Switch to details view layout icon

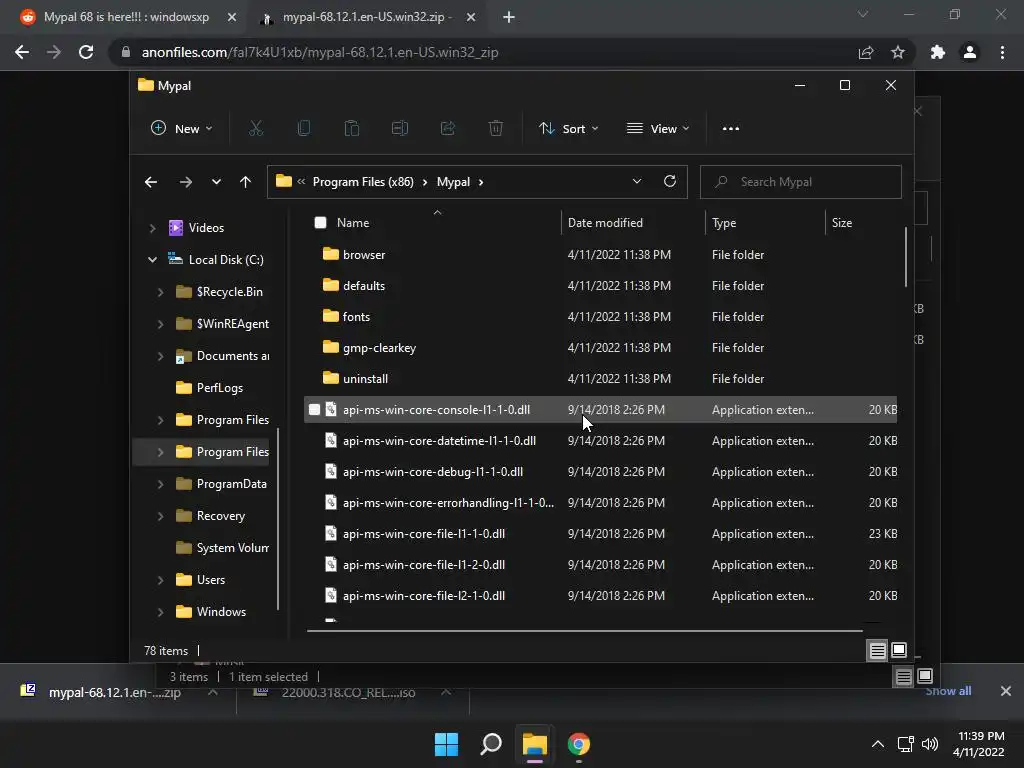(877, 650)
